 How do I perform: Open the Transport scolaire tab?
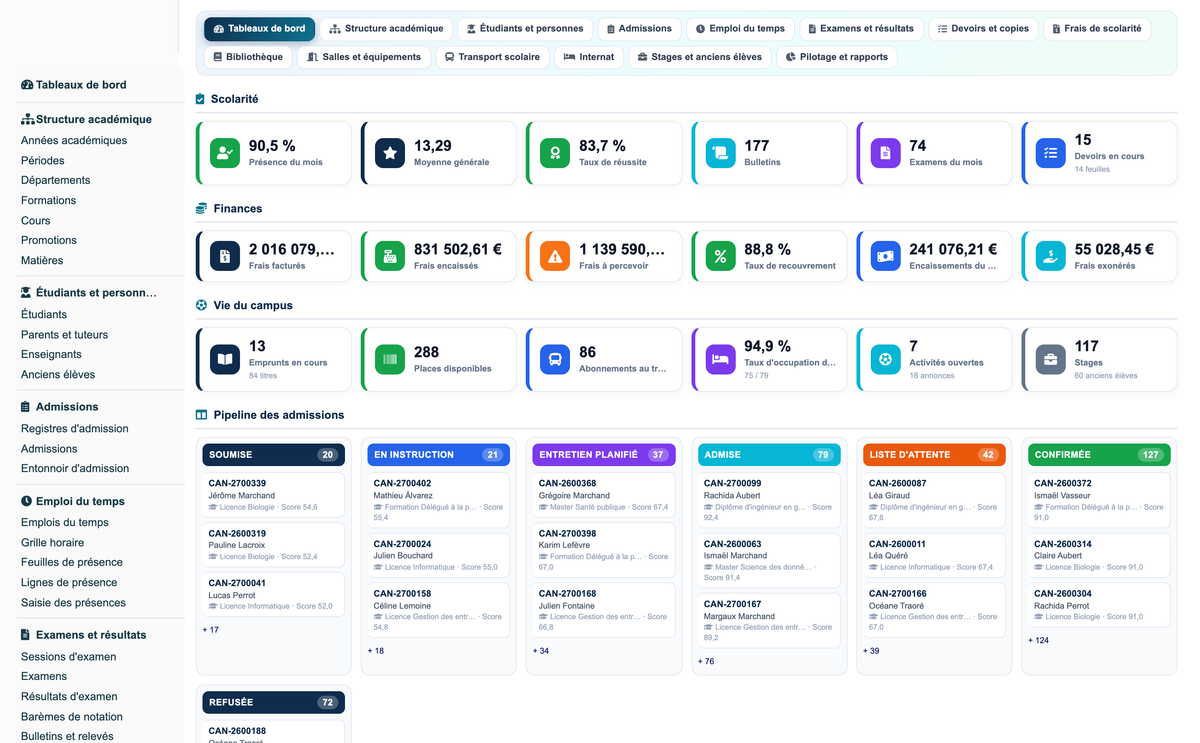[x=493, y=57]
